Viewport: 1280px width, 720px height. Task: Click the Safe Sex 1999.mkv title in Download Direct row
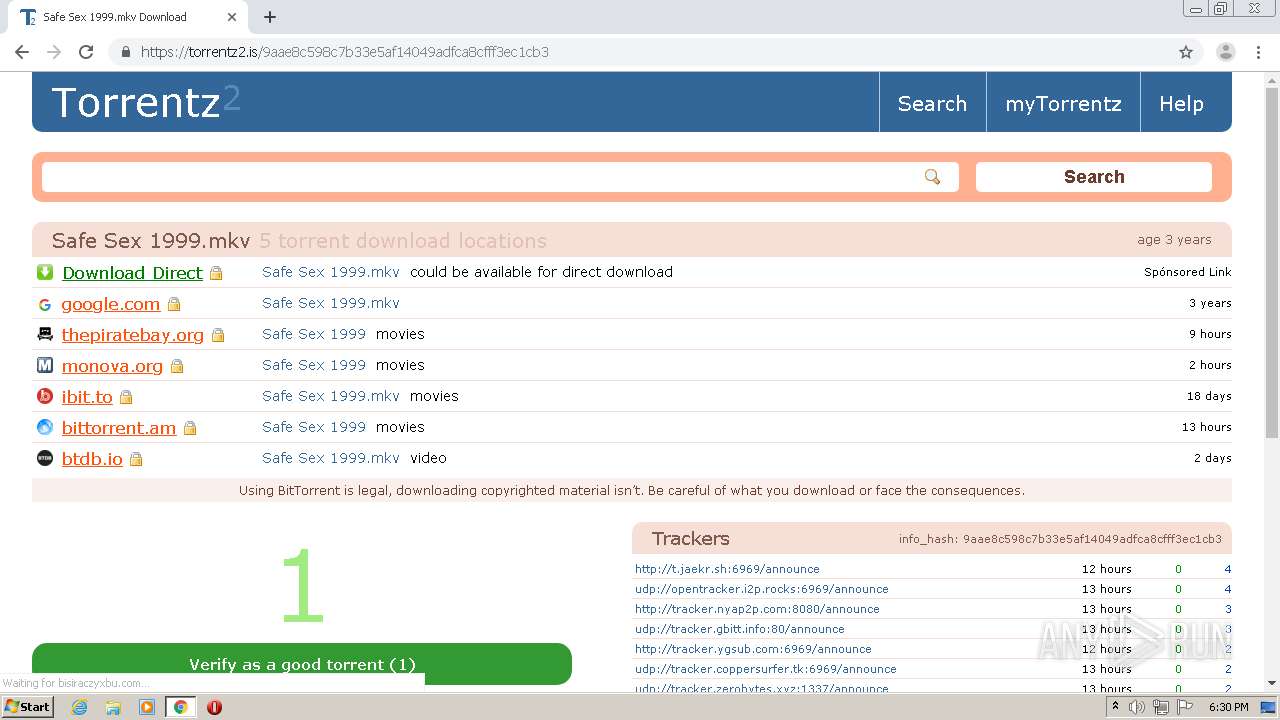(x=331, y=272)
